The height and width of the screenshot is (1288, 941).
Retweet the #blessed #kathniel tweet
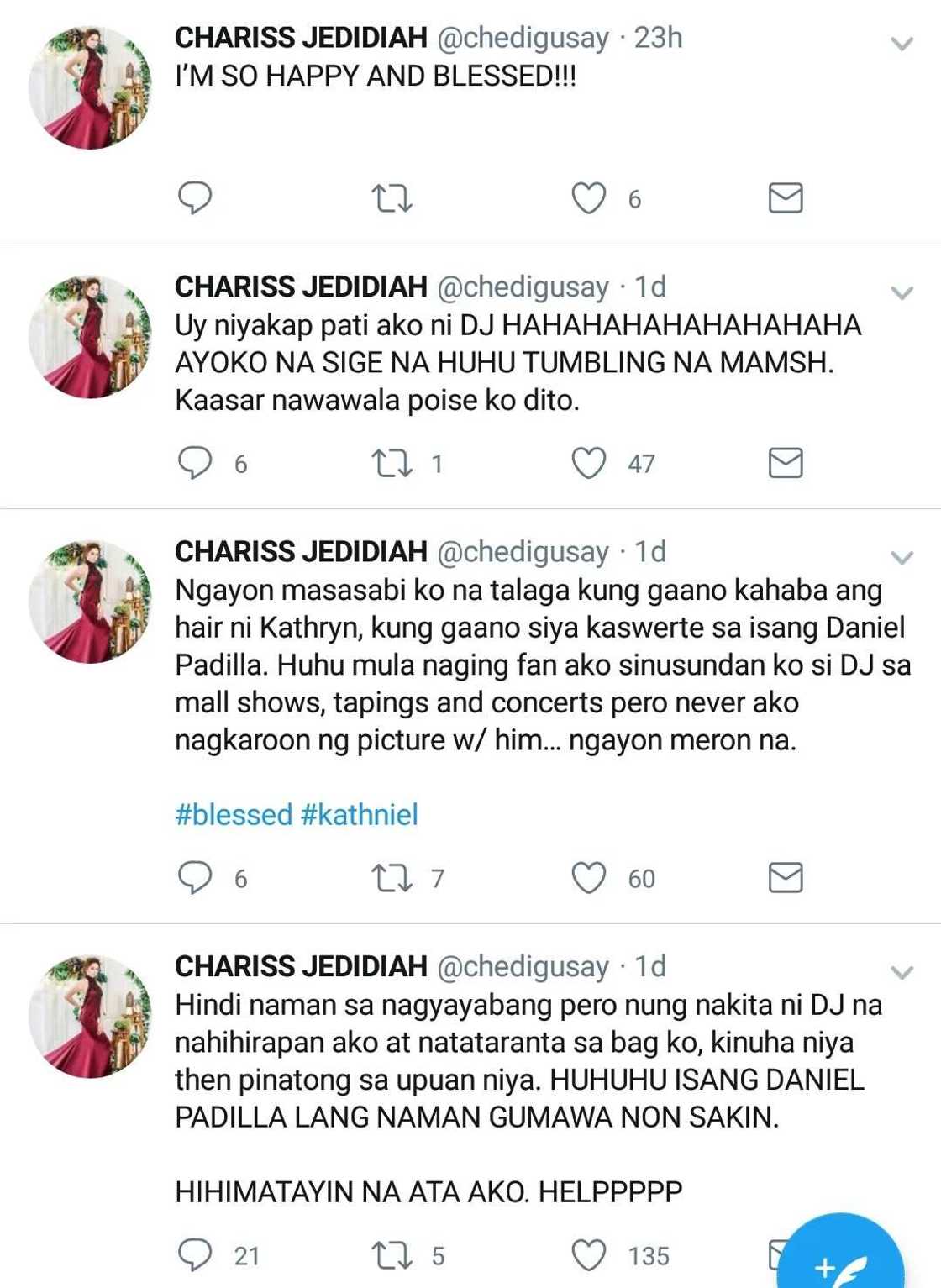tap(392, 879)
